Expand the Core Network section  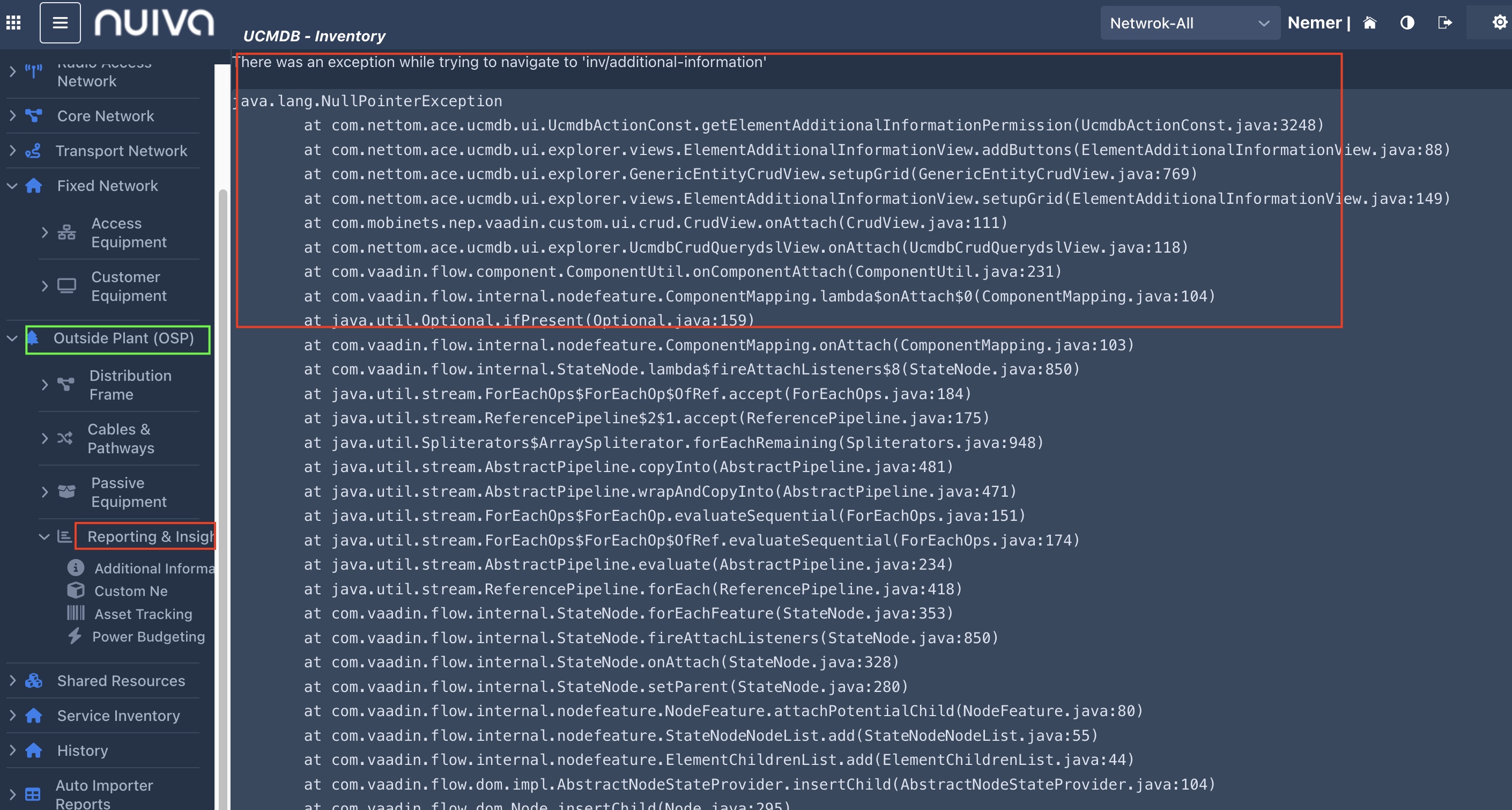(13, 116)
